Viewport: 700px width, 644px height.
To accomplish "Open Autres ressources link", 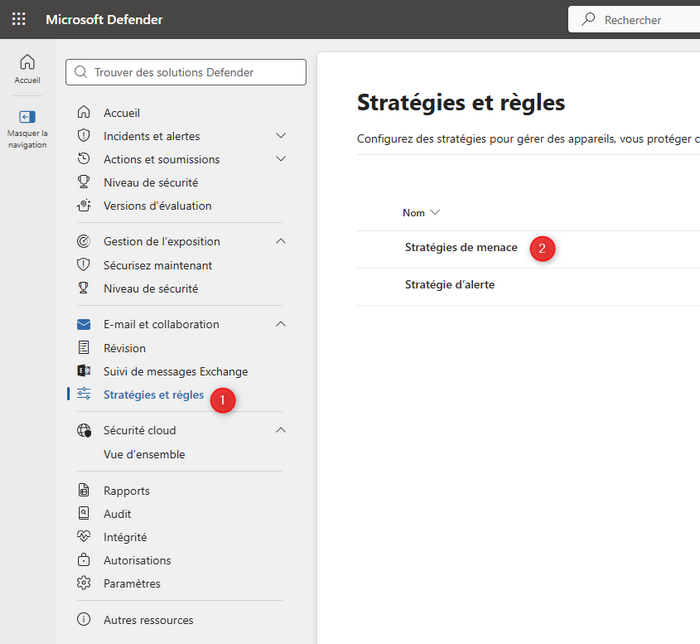I will click(149, 620).
